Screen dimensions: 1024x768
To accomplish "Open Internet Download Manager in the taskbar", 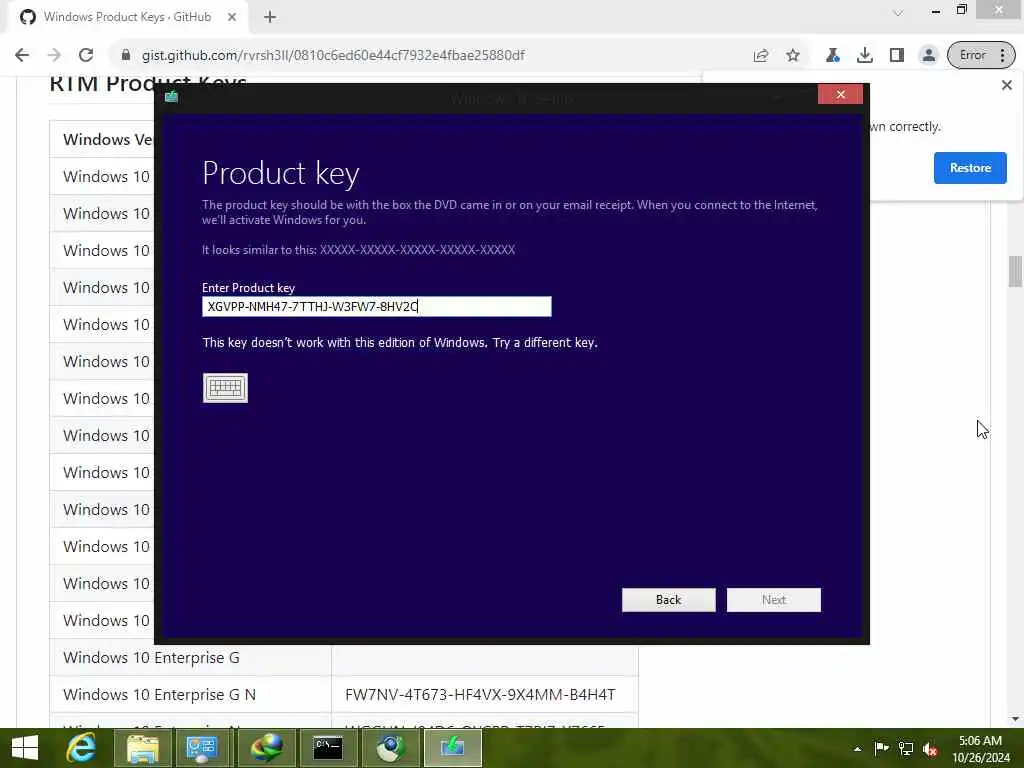I will [266, 748].
